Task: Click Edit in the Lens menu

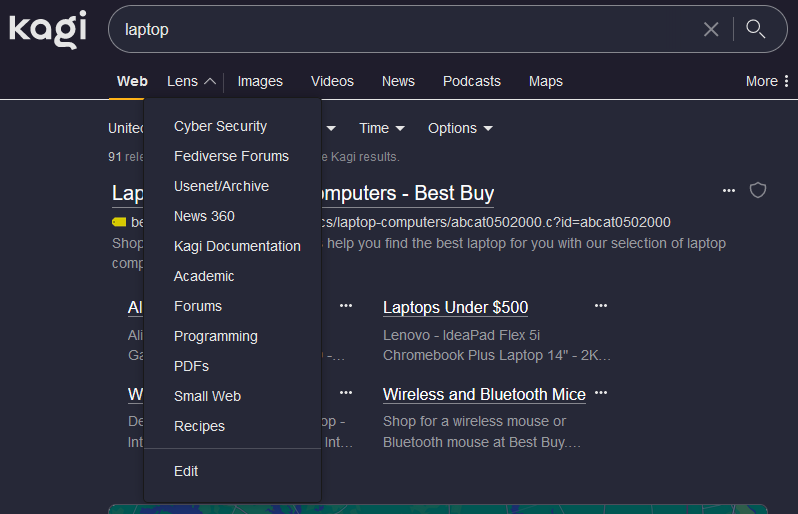Action: coord(186,471)
